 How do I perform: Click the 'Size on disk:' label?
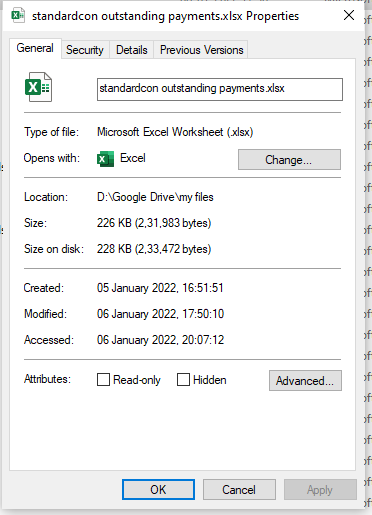54,249
